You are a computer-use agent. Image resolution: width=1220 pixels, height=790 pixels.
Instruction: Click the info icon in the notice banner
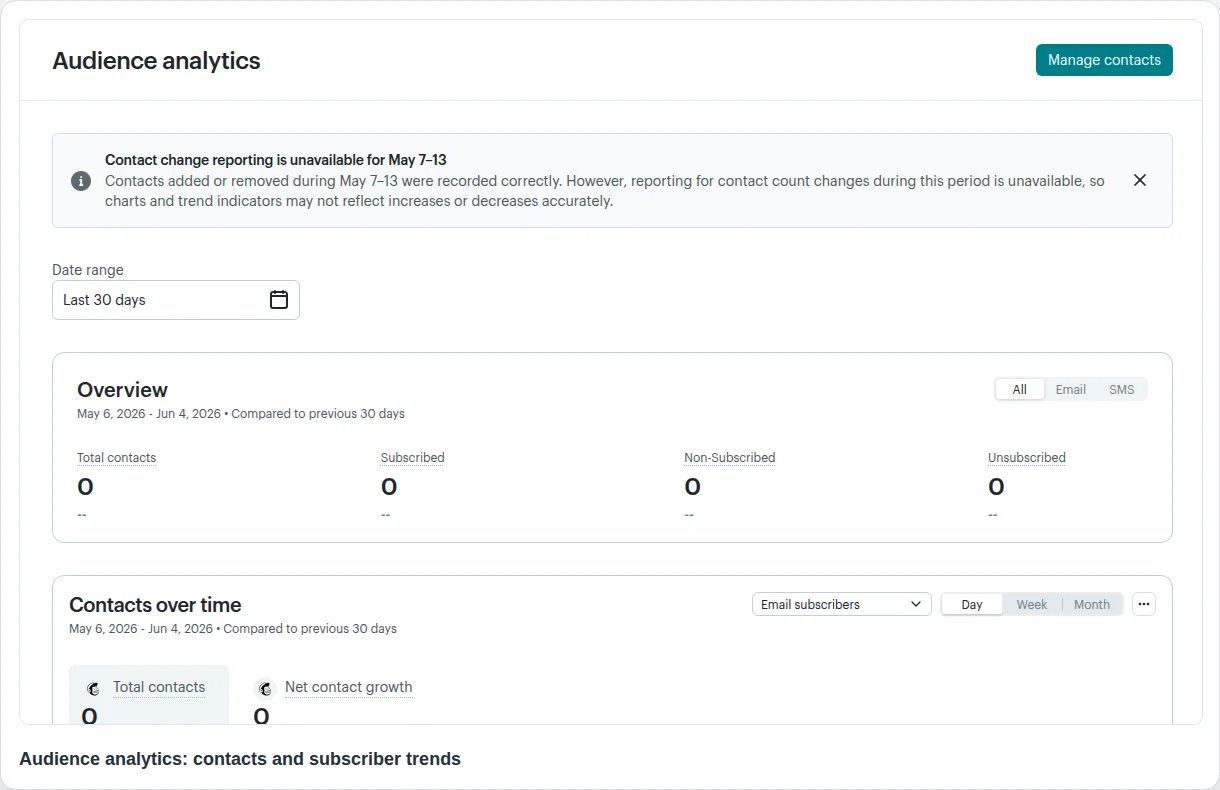click(81, 181)
